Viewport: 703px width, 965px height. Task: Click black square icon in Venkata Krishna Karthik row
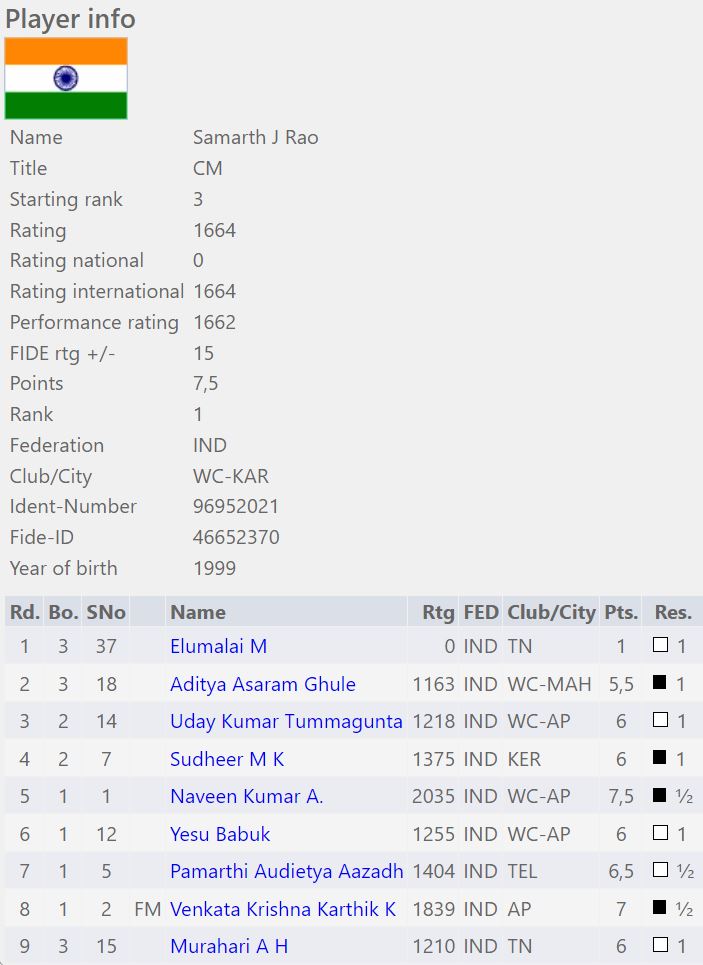(660, 909)
